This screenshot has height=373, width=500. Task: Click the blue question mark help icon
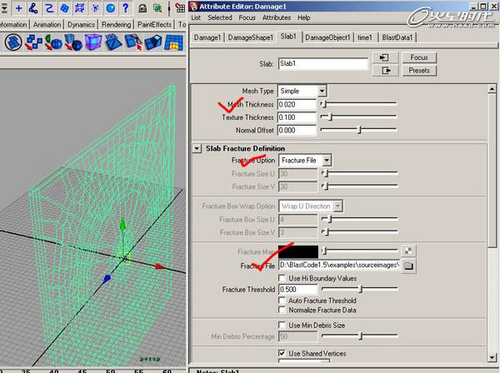126,8
